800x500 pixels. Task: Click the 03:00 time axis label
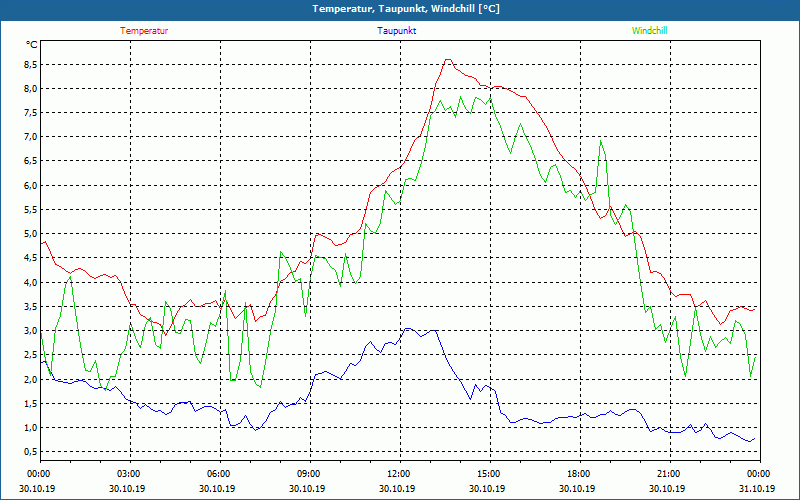click(x=129, y=474)
